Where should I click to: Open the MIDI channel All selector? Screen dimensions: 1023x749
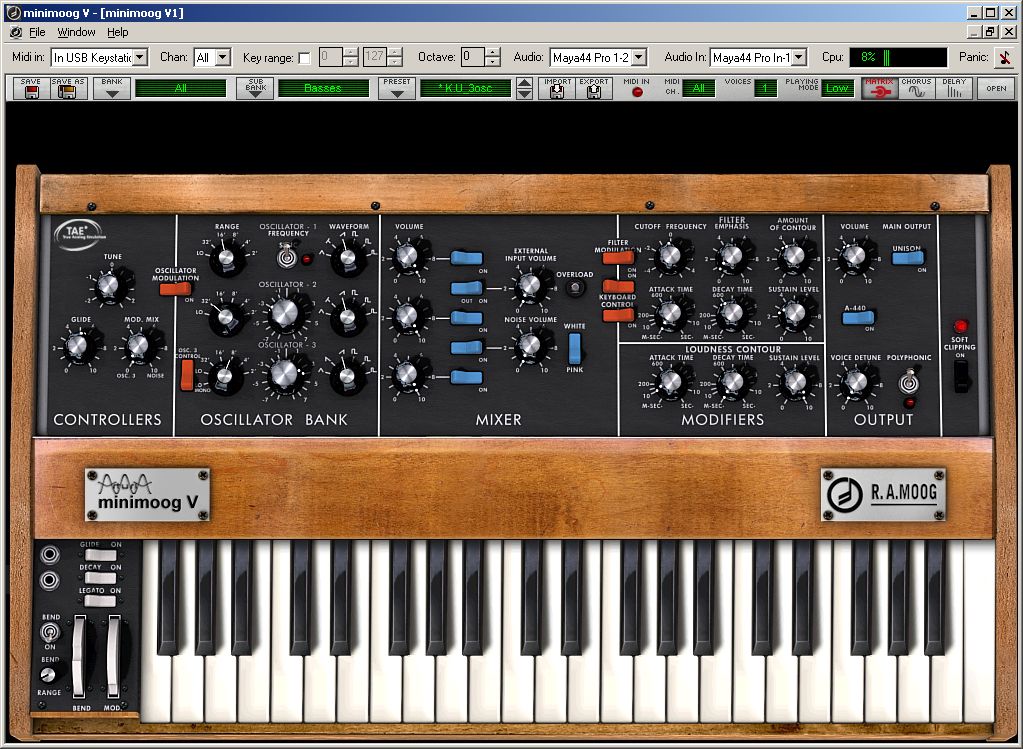click(x=698, y=88)
